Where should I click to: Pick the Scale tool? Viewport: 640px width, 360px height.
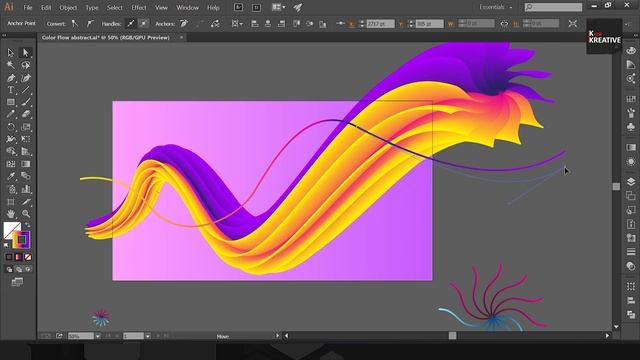26,127
